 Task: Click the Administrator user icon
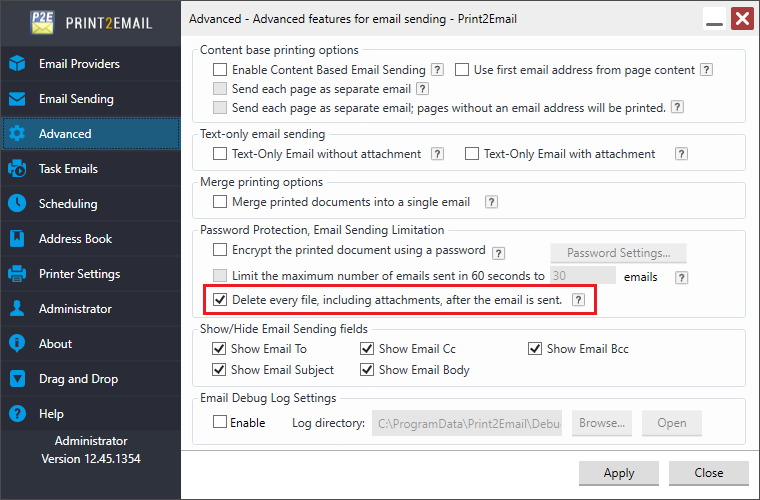(17, 309)
